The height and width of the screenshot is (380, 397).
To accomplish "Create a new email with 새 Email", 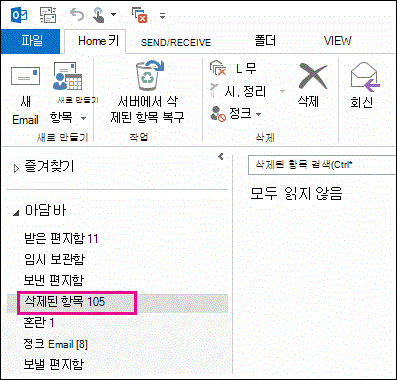I will click(25, 95).
